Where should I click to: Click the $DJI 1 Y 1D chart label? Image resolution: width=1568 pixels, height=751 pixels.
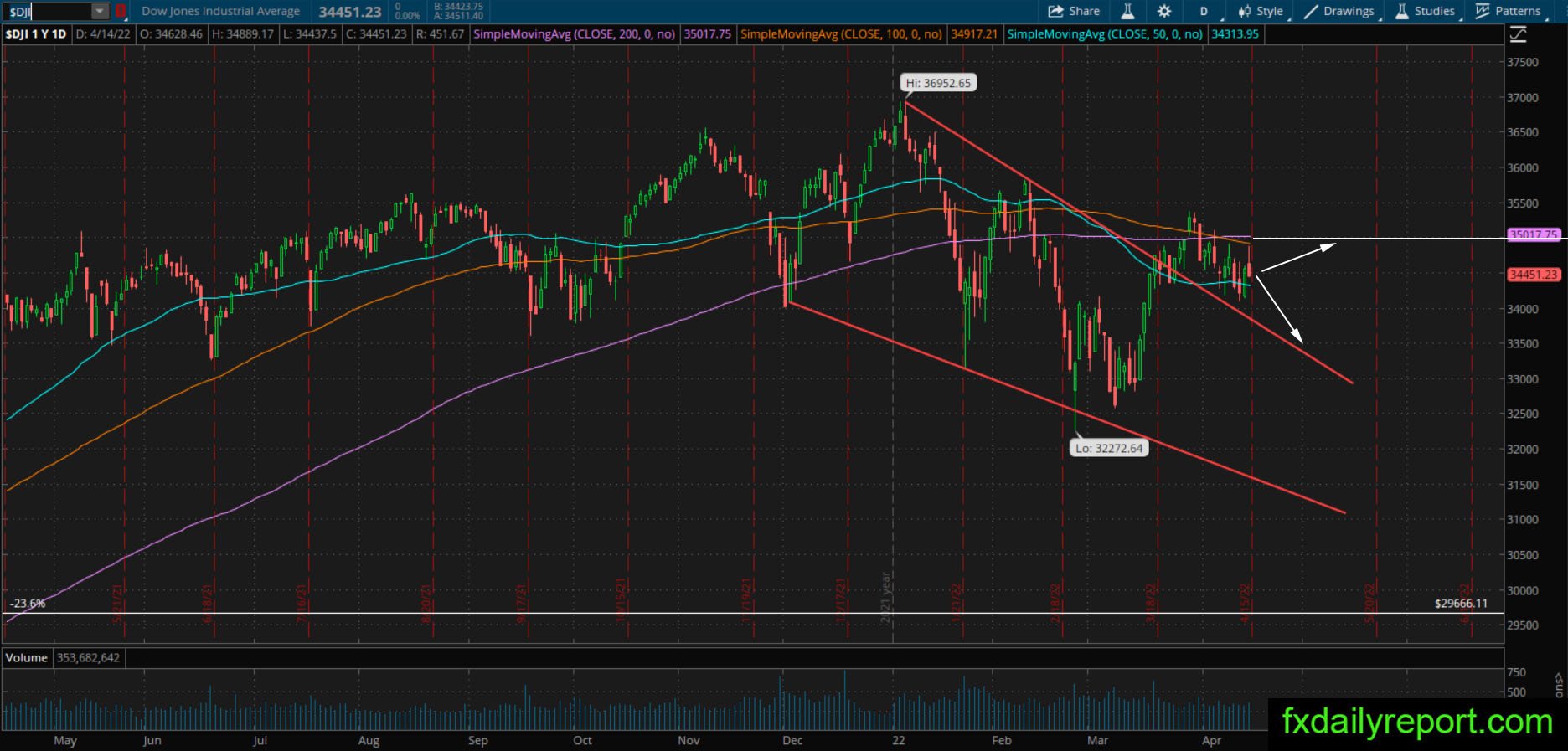(x=36, y=34)
